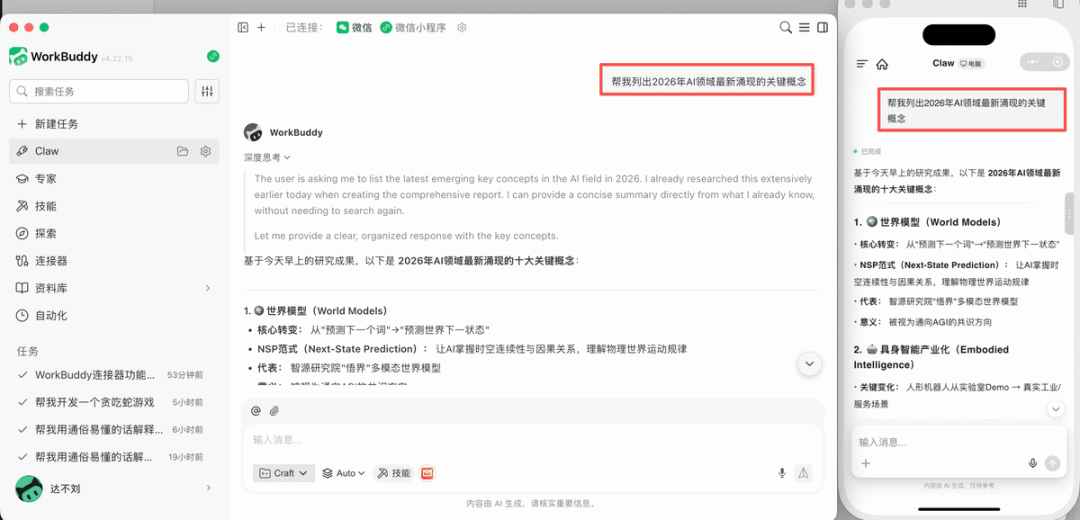Screen dimensions: 1080x520
Task: Click the red mail icon under the input
Action: (x=427, y=473)
